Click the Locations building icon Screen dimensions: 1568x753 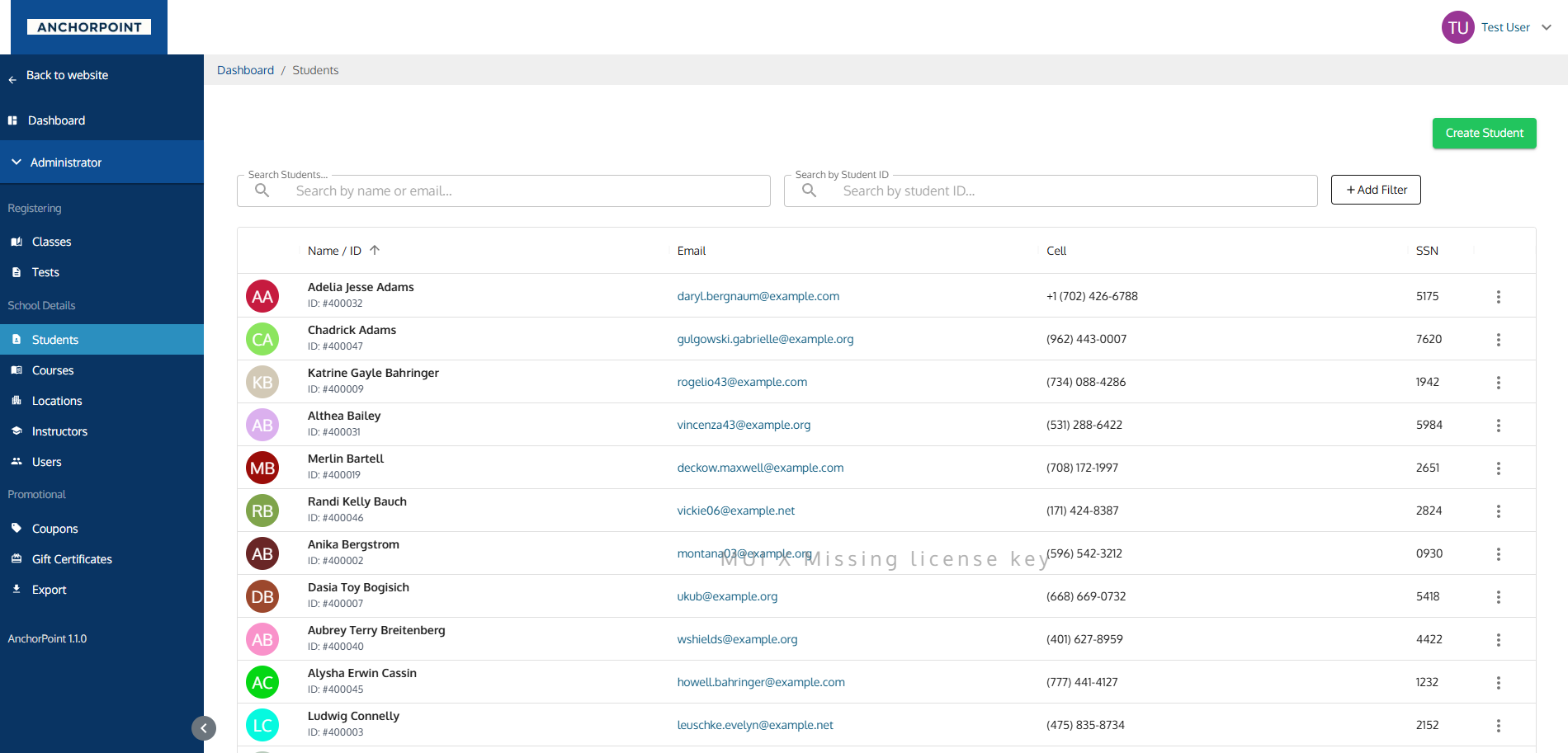pyautogui.click(x=17, y=401)
